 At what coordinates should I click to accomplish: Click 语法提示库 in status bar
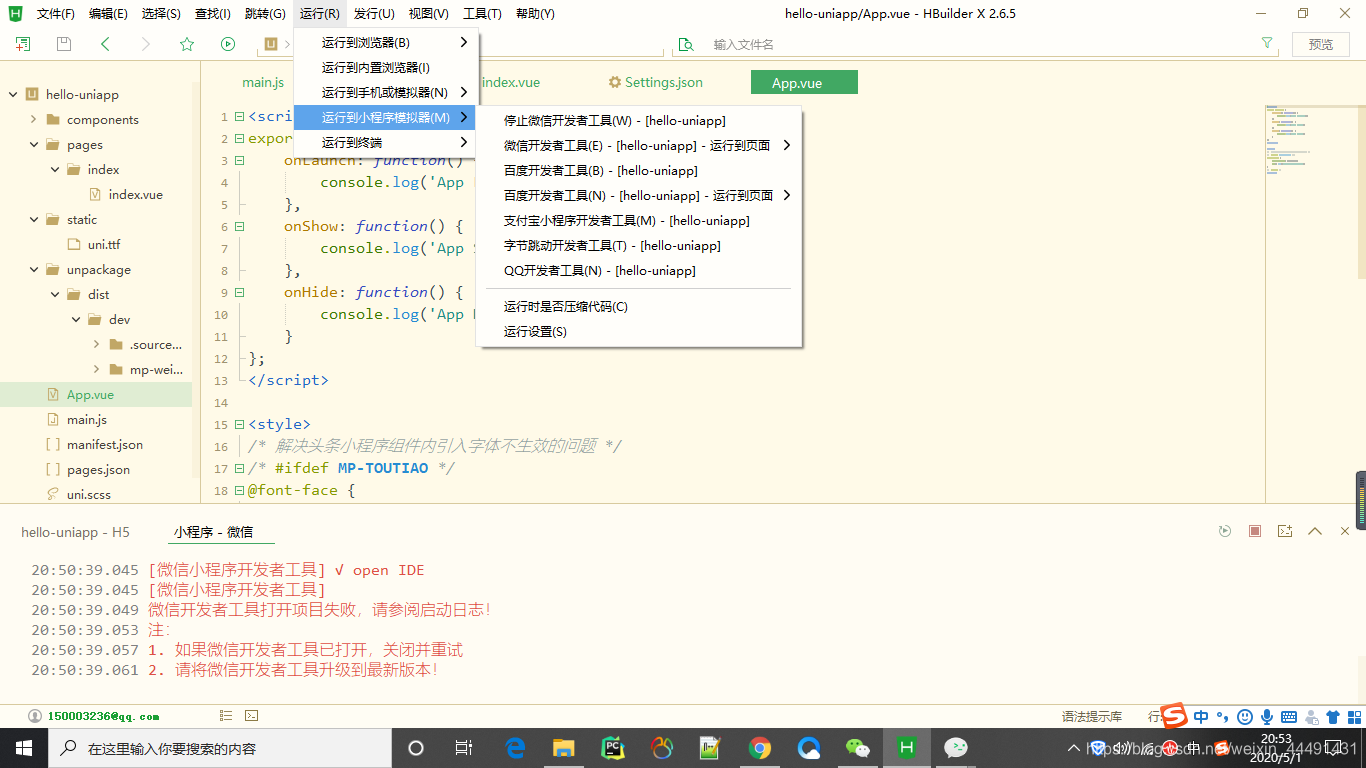(1092, 716)
